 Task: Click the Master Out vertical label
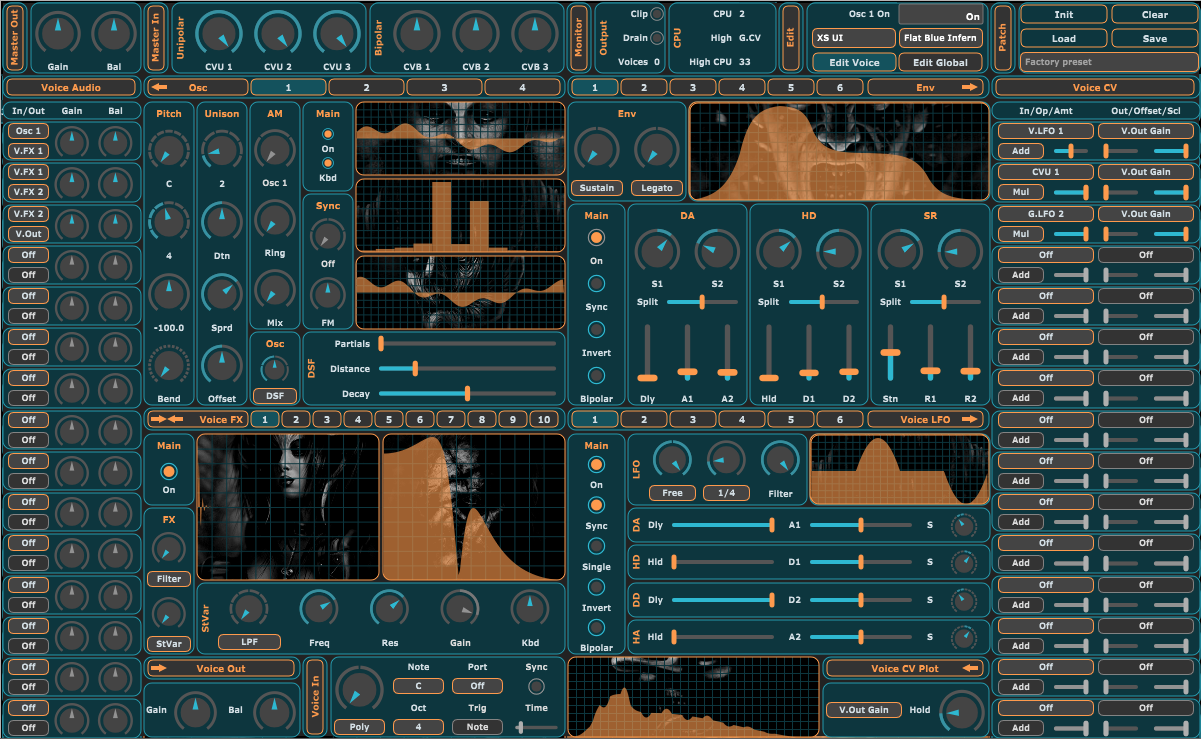15,37
